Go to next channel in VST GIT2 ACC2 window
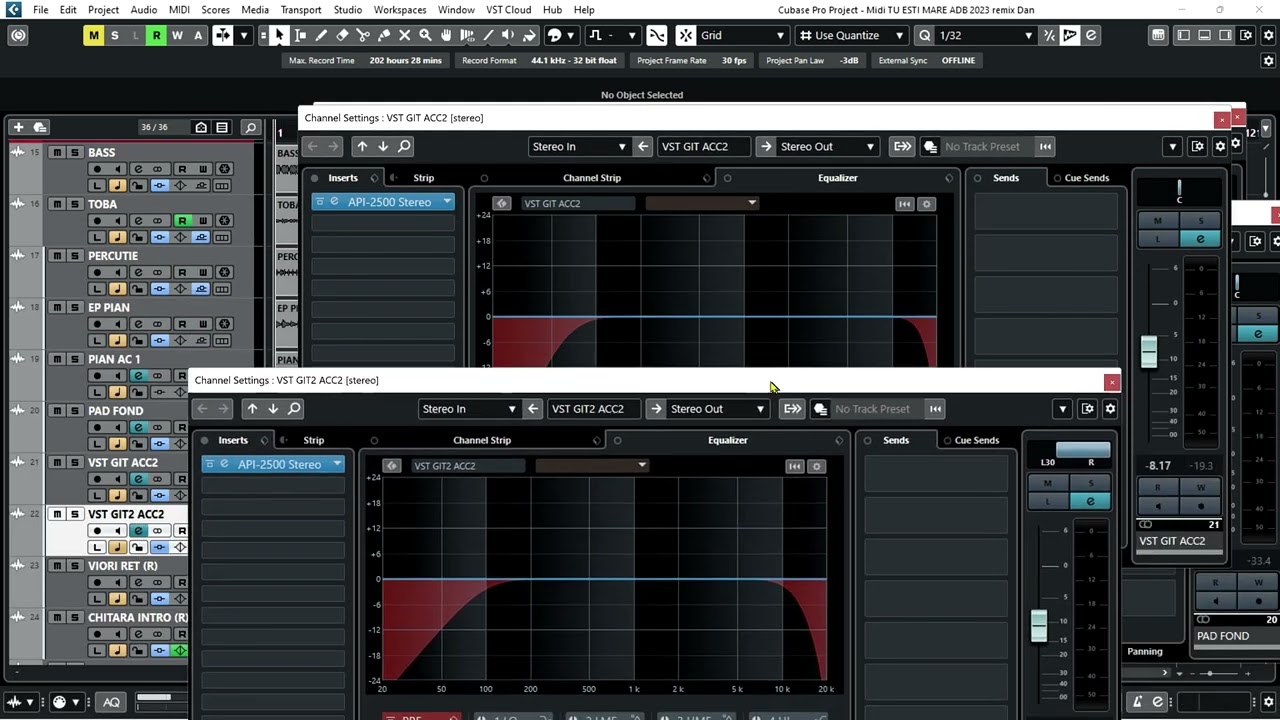Viewport: 1280px width, 720px height. (273, 409)
